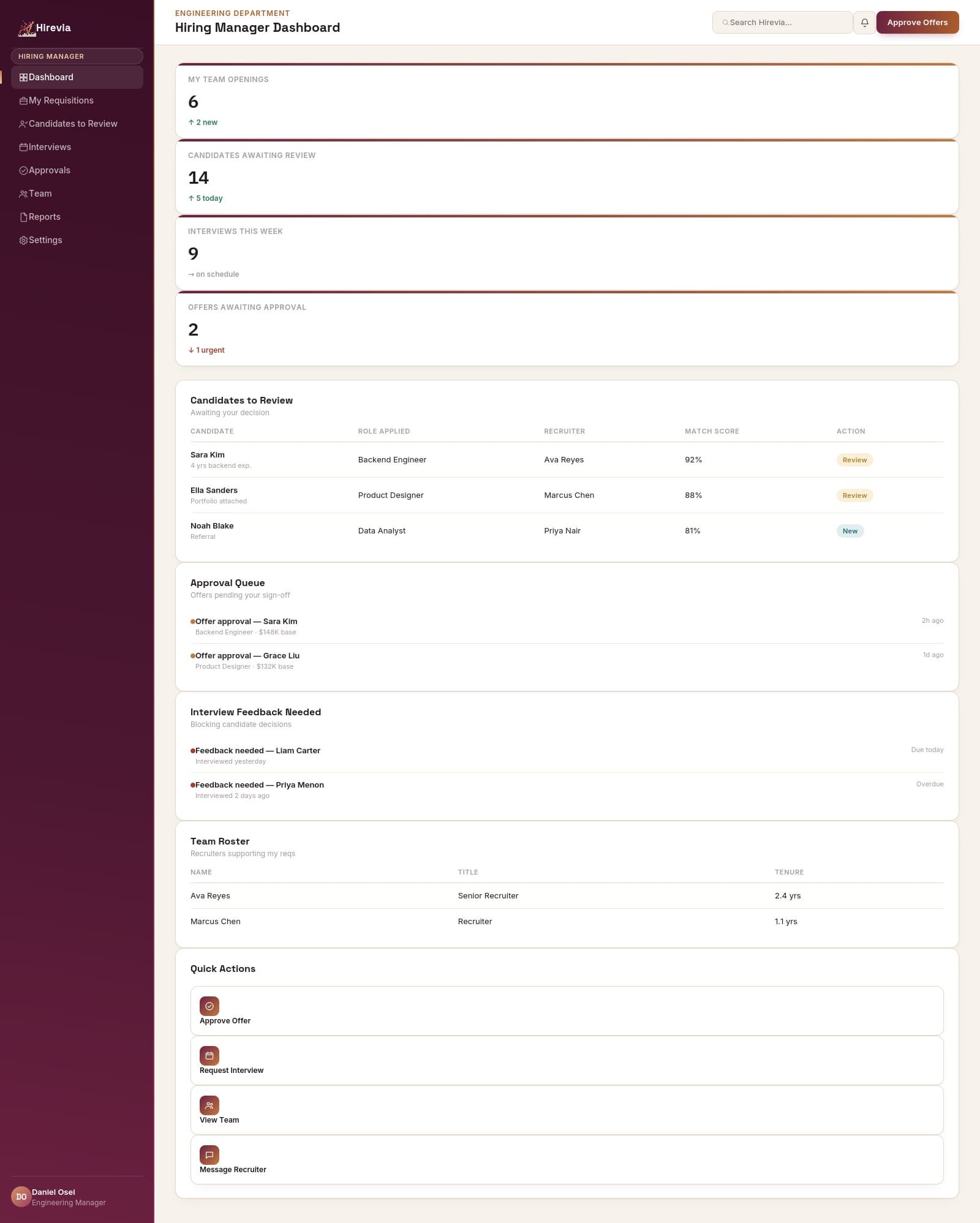This screenshot has height=1223, width=980.
Task: Open the Team page
Action: click(77, 194)
